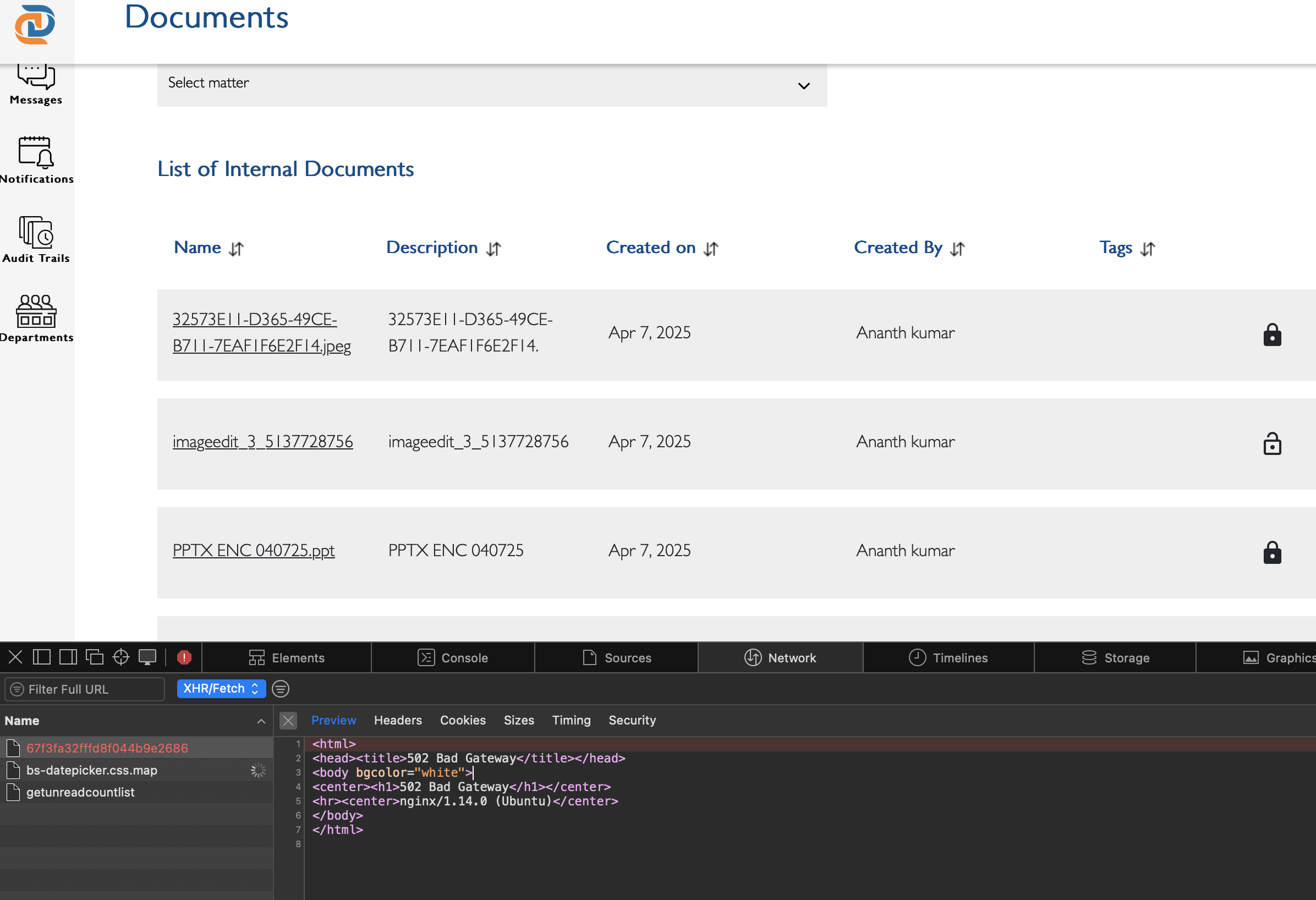1316x900 pixels.
Task: Open the imageedit_3_5137728756 document
Action: pyautogui.click(x=262, y=441)
